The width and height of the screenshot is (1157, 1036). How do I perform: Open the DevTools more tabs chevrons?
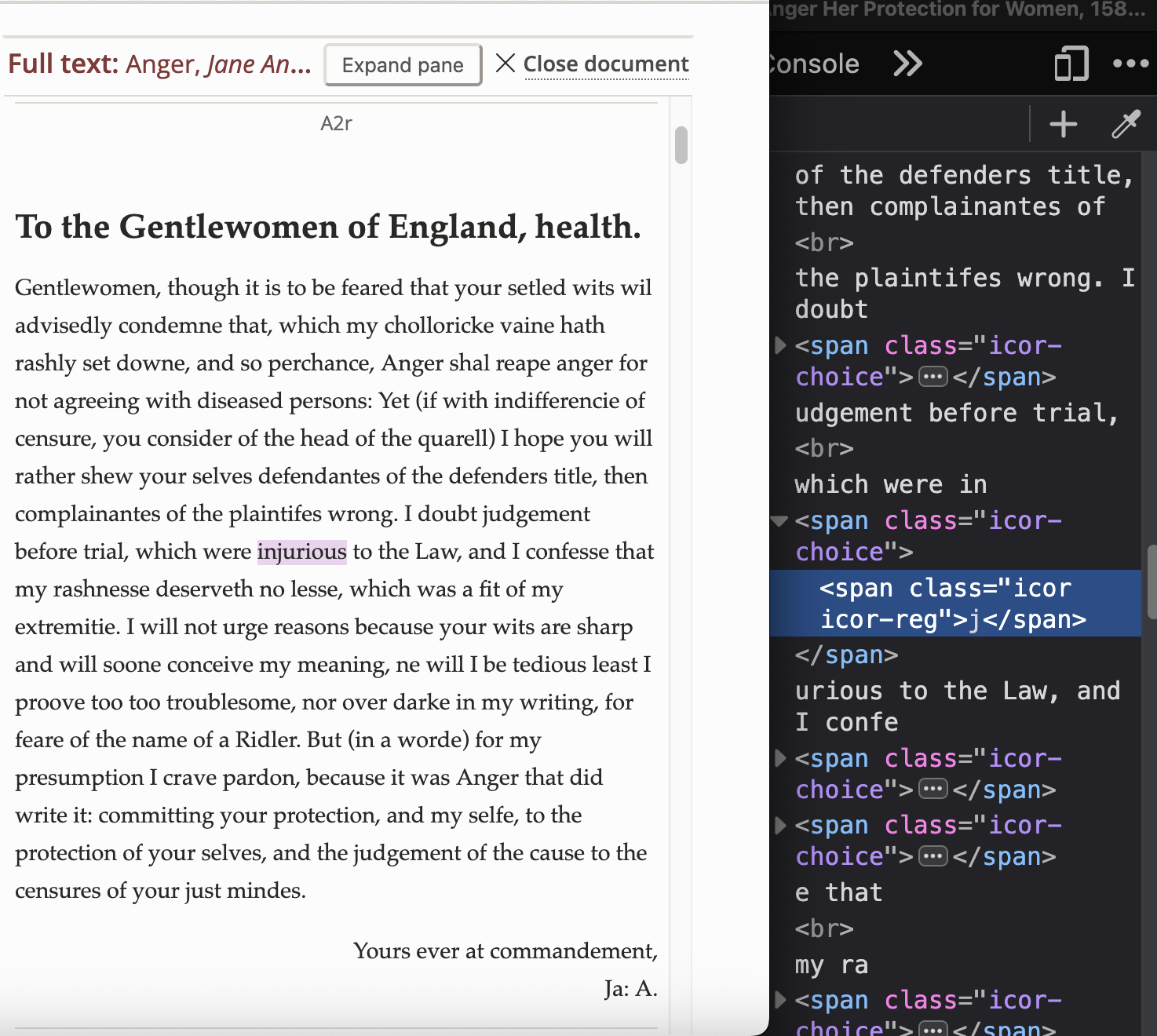(x=907, y=64)
